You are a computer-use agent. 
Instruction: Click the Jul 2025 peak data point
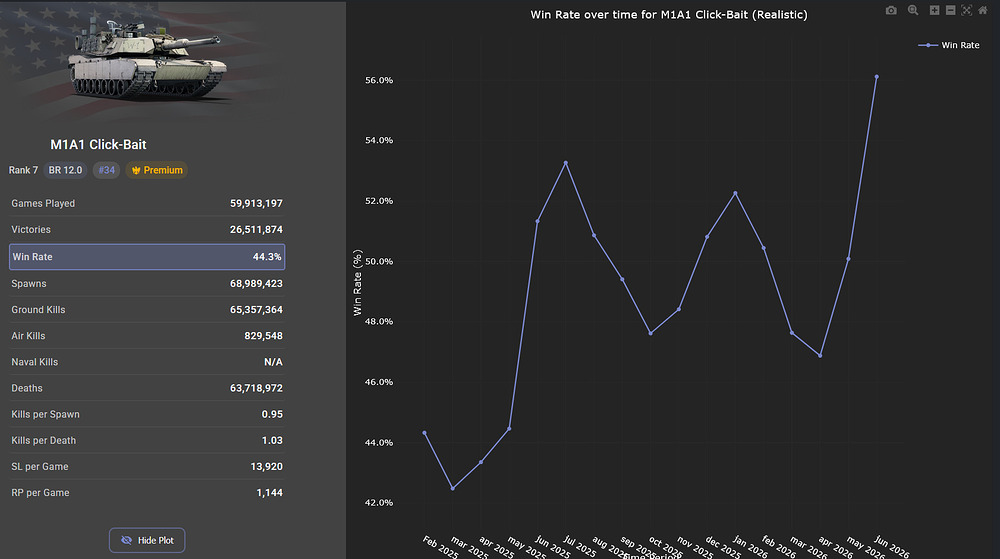click(566, 163)
